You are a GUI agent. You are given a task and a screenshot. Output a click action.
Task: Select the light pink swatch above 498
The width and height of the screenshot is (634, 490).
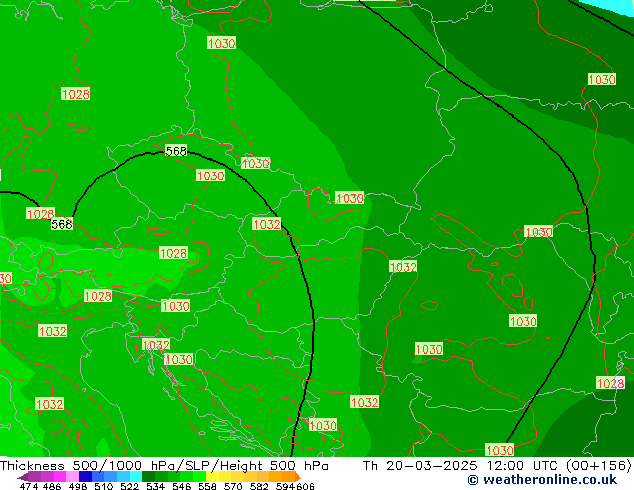click(x=72, y=477)
